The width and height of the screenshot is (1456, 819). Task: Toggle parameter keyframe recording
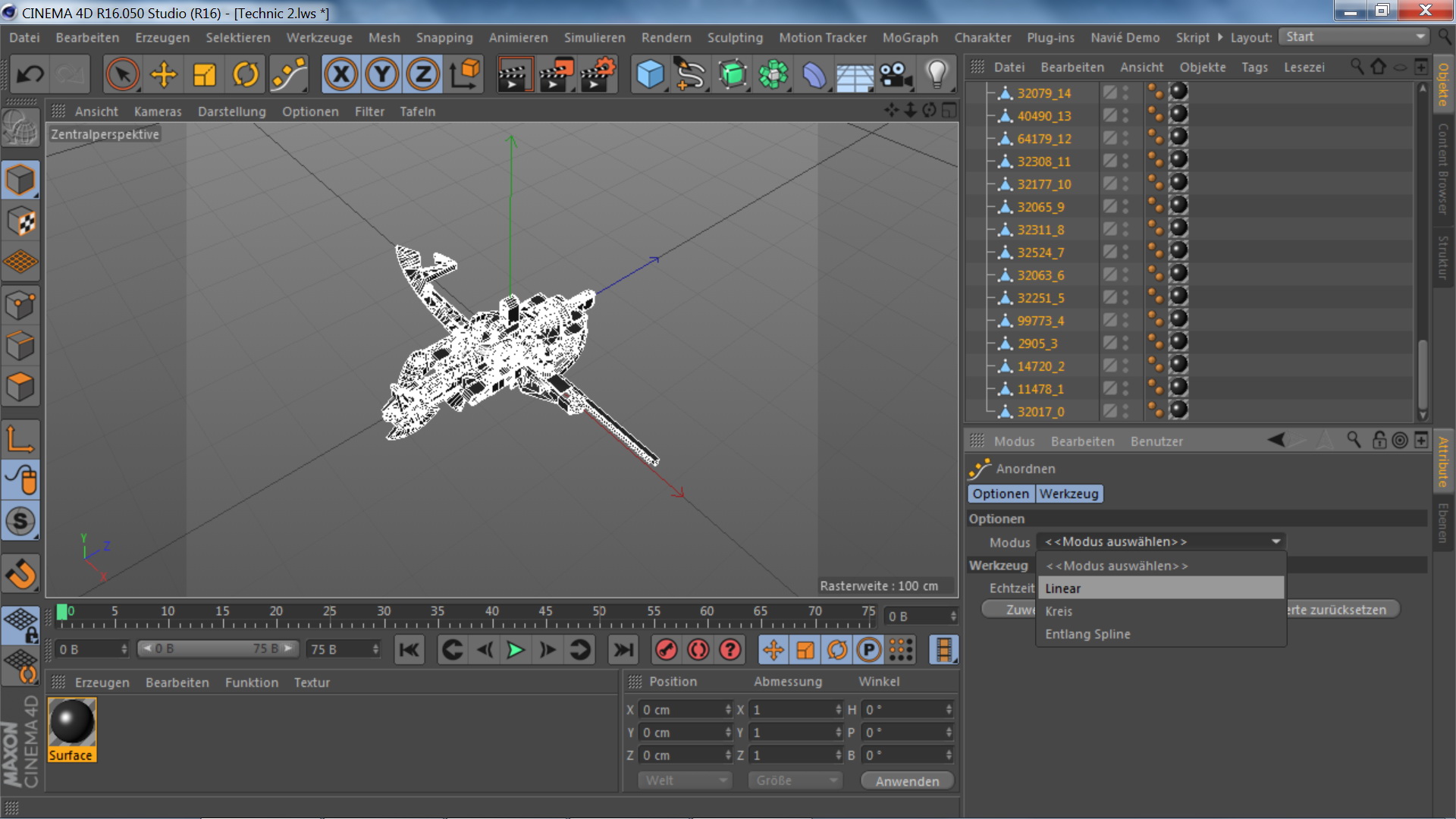869,650
